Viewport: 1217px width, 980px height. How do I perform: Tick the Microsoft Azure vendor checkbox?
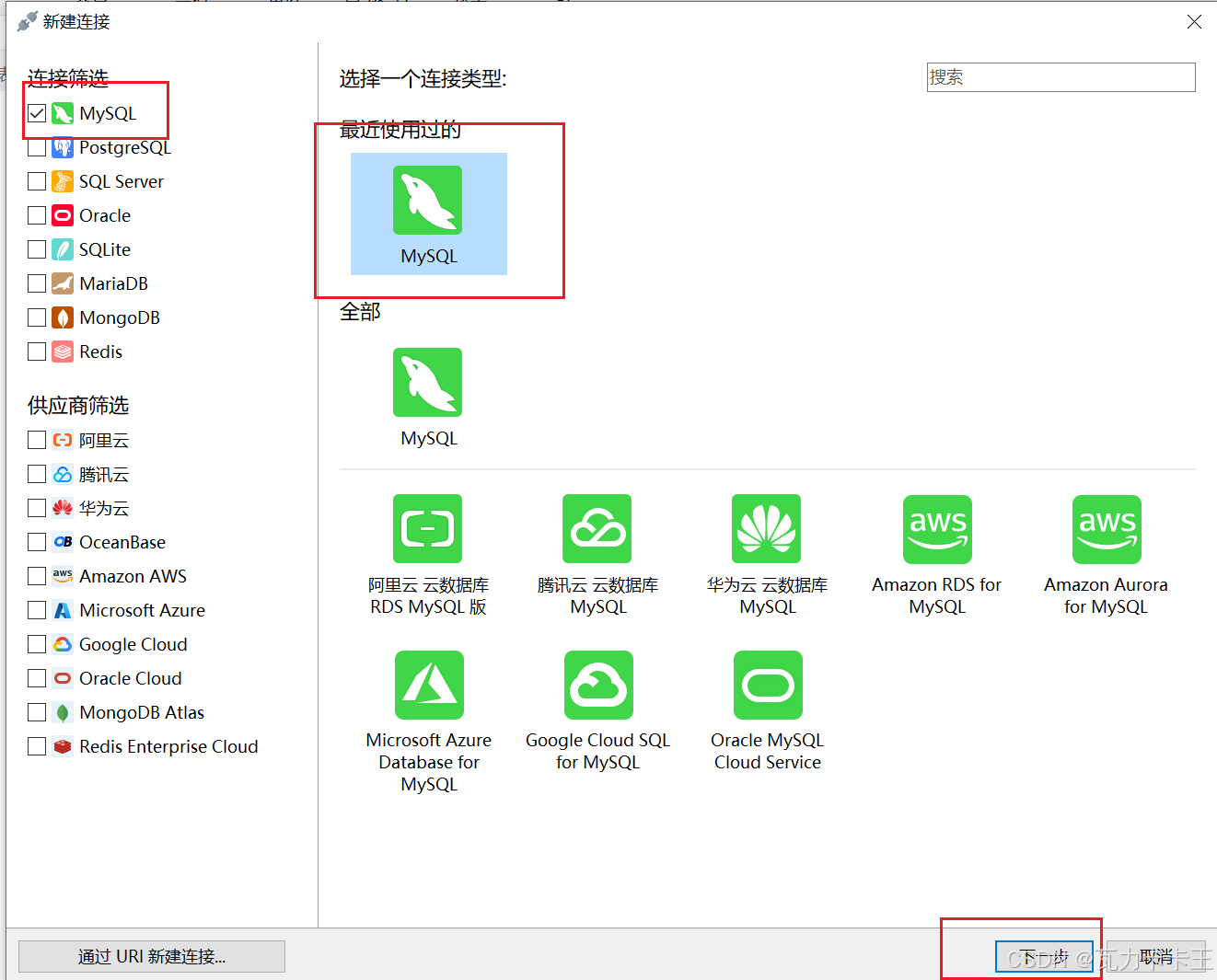click(x=37, y=610)
